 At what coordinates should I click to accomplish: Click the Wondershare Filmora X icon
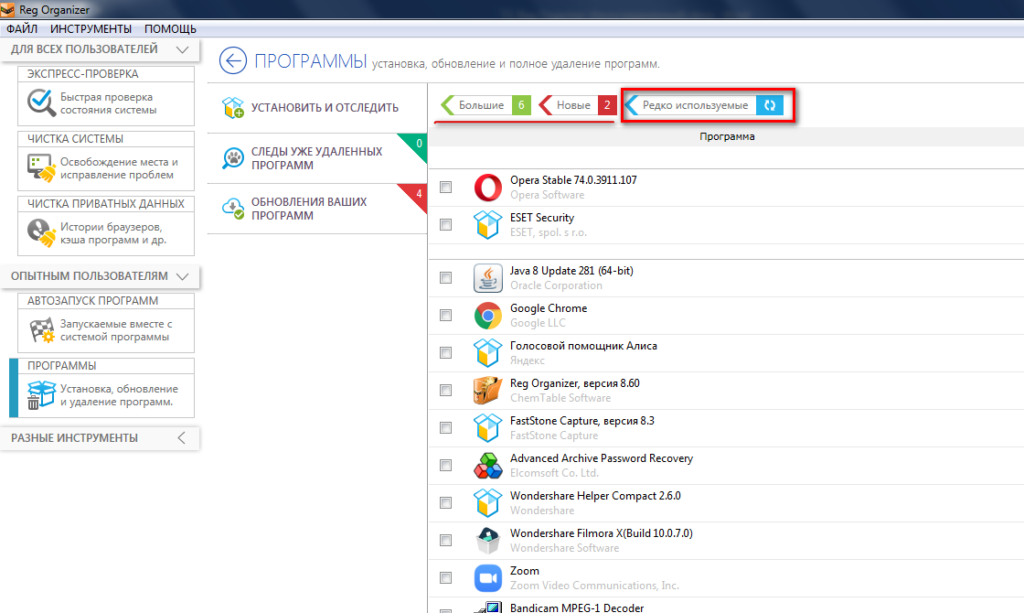coord(487,540)
